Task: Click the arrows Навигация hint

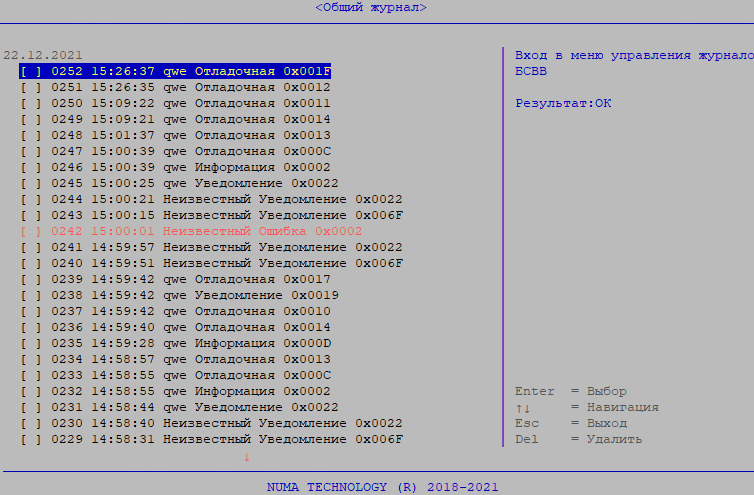Action: (586, 408)
